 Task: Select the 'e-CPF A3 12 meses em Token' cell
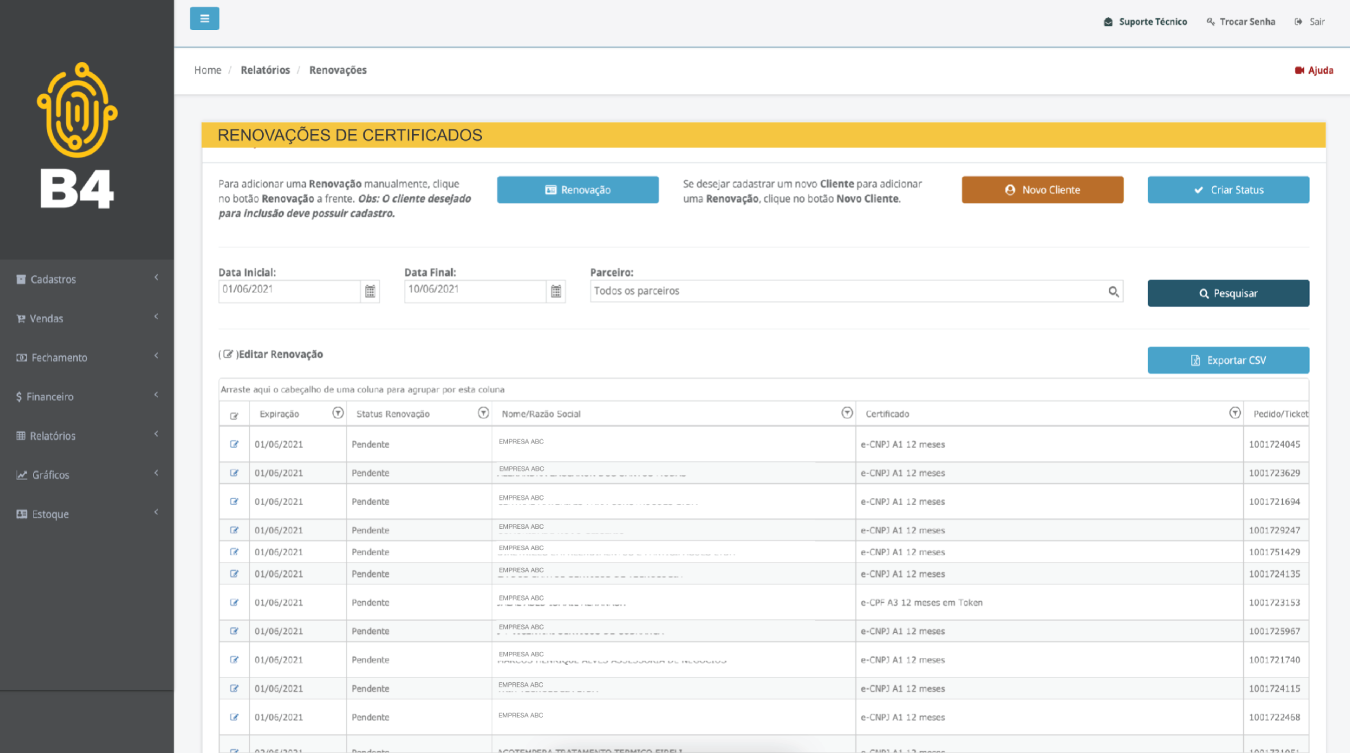(x=1050, y=602)
